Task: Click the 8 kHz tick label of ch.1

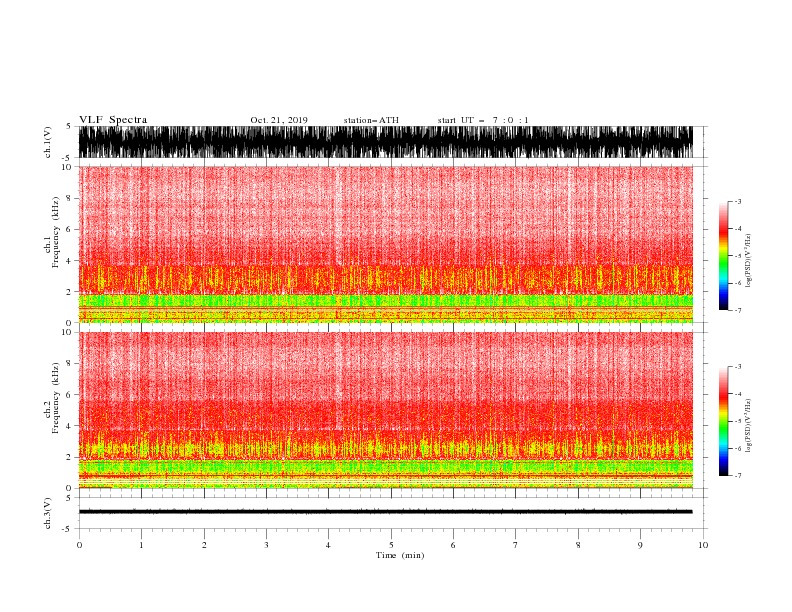Action: pyautogui.click(x=70, y=198)
